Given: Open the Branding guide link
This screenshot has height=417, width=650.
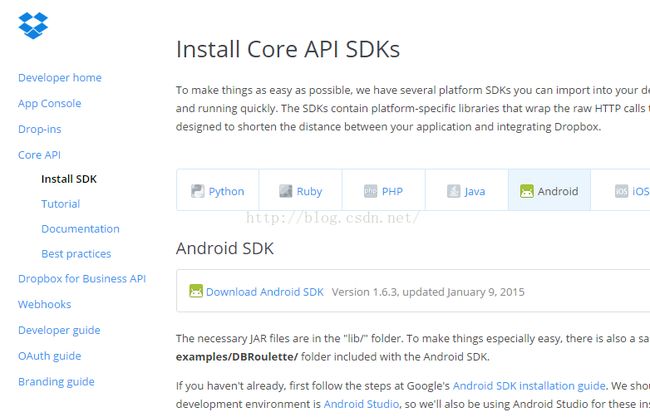Looking at the screenshot, I should [56, 382].
